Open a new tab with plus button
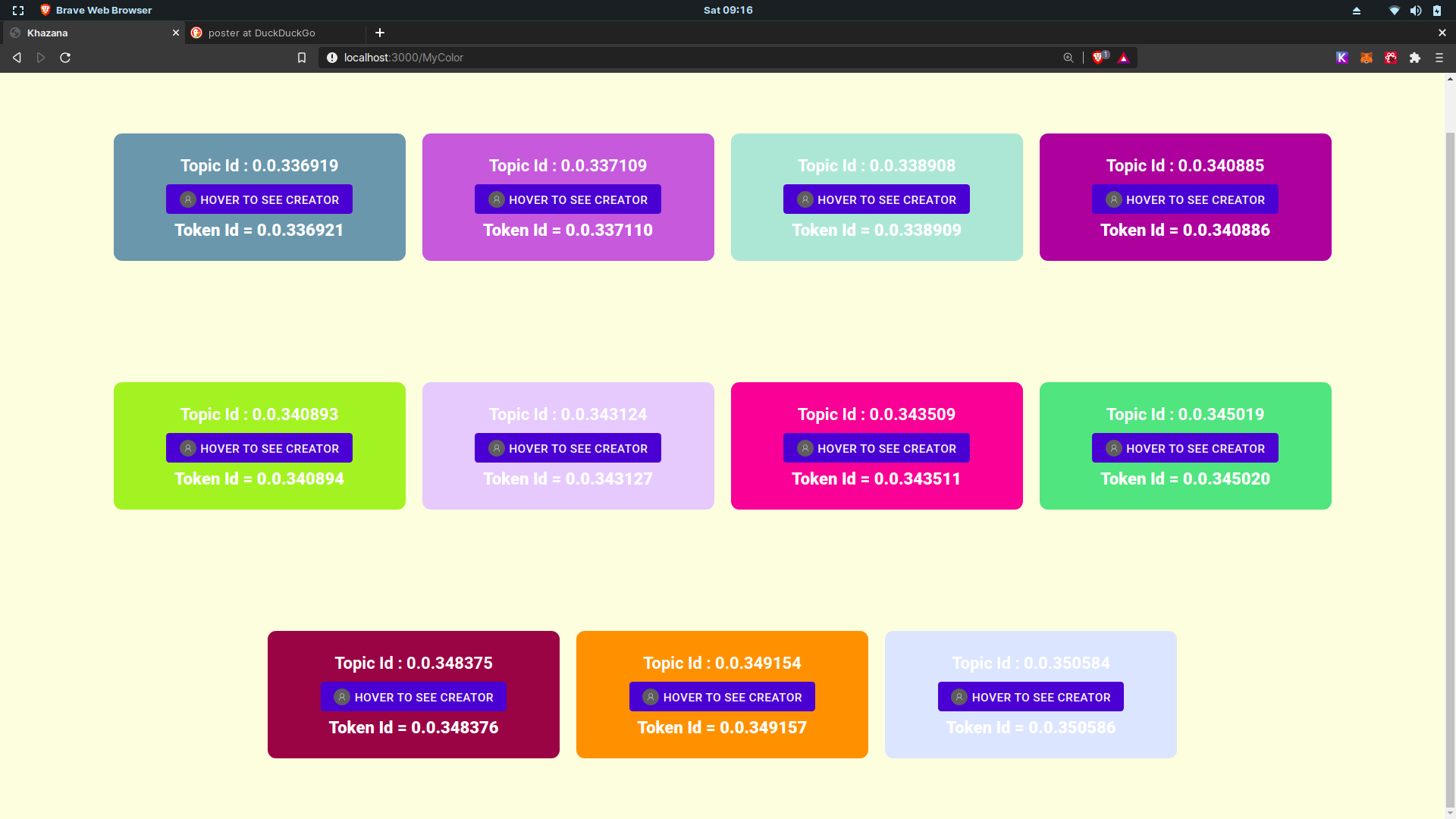The height and width of the screenshot is (819, 1456). pos(380,33)
